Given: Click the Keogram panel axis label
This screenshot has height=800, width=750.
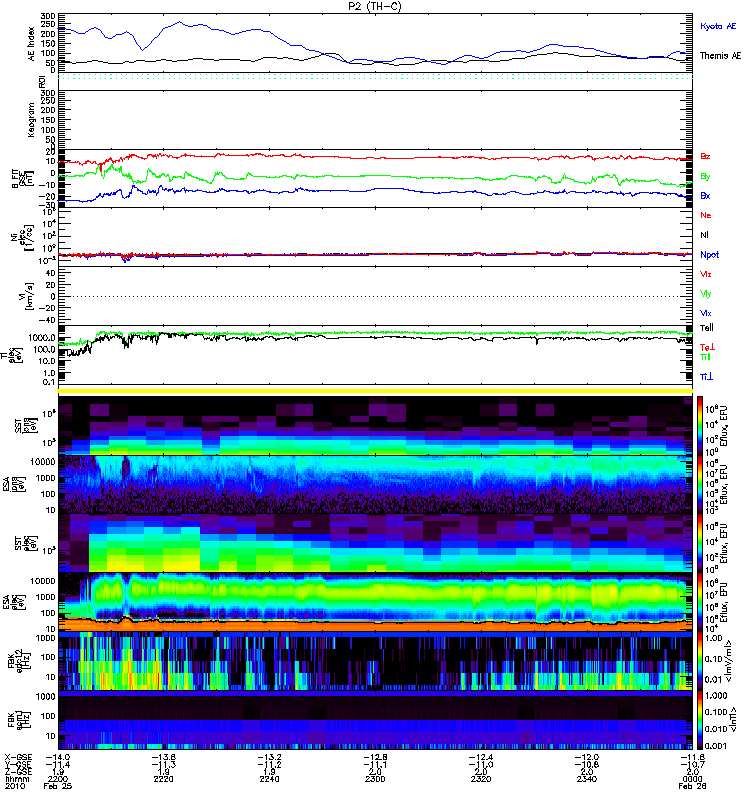Looking at the screenshot, I should (31, 120).
